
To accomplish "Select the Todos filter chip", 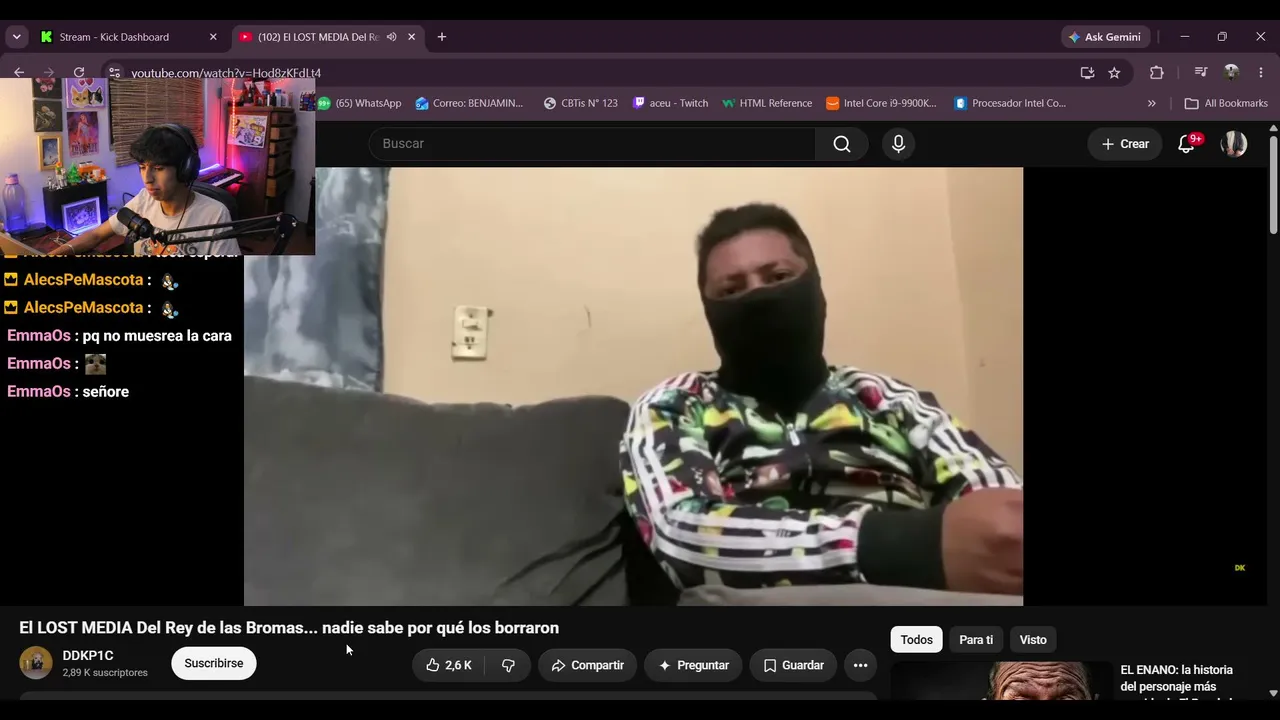I will [x=917, y=640].
